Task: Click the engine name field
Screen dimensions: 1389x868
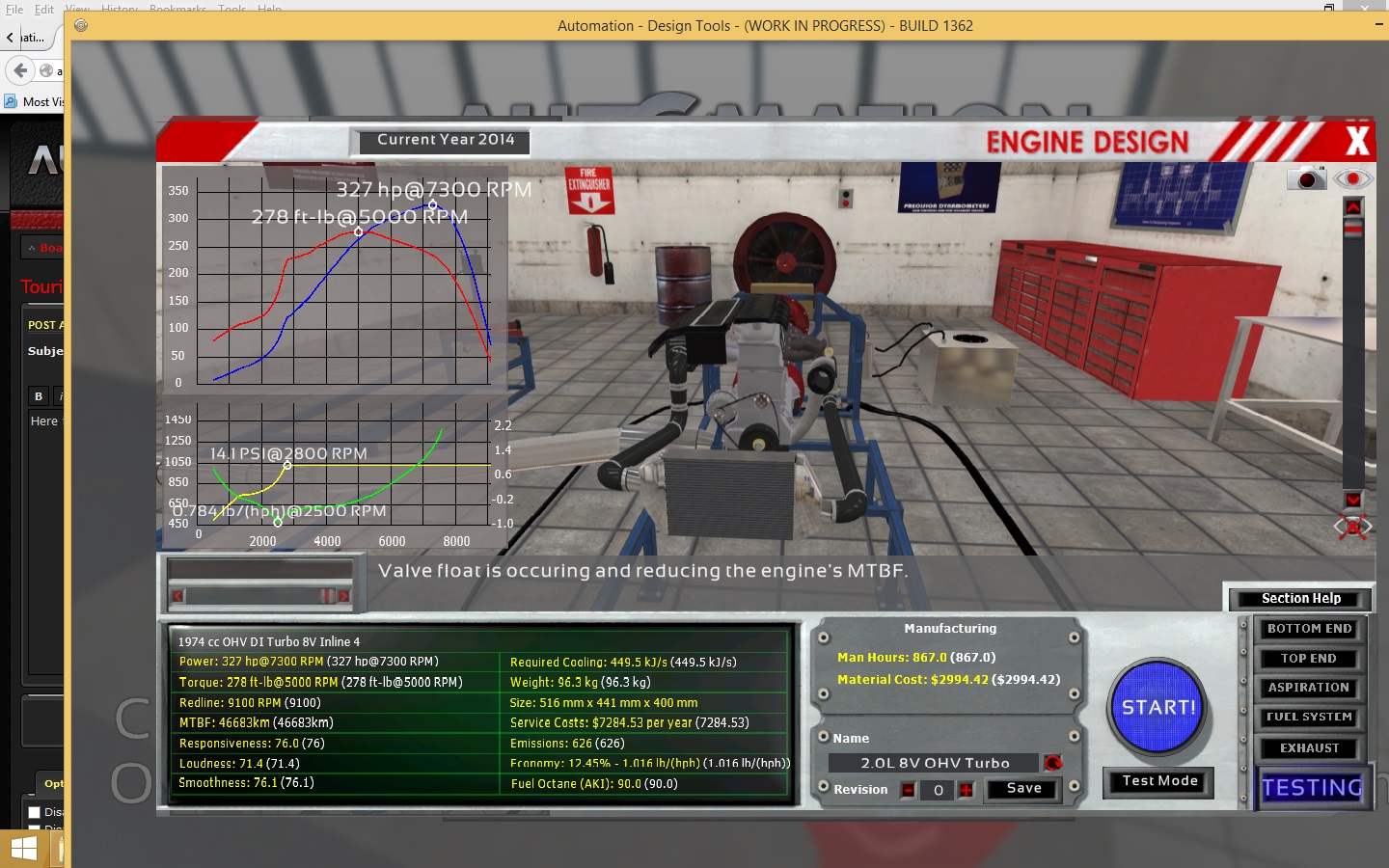Action: [934, 763]
